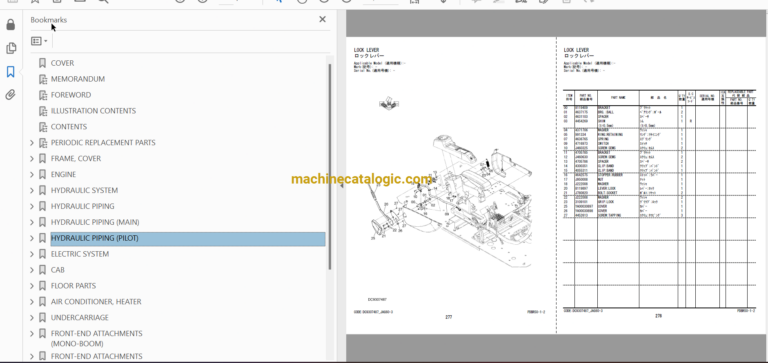Click drawing number DC8007467 below diagram
Image resolution: width=768 pixels, height=363 pixels.
(x=377, y=299)
